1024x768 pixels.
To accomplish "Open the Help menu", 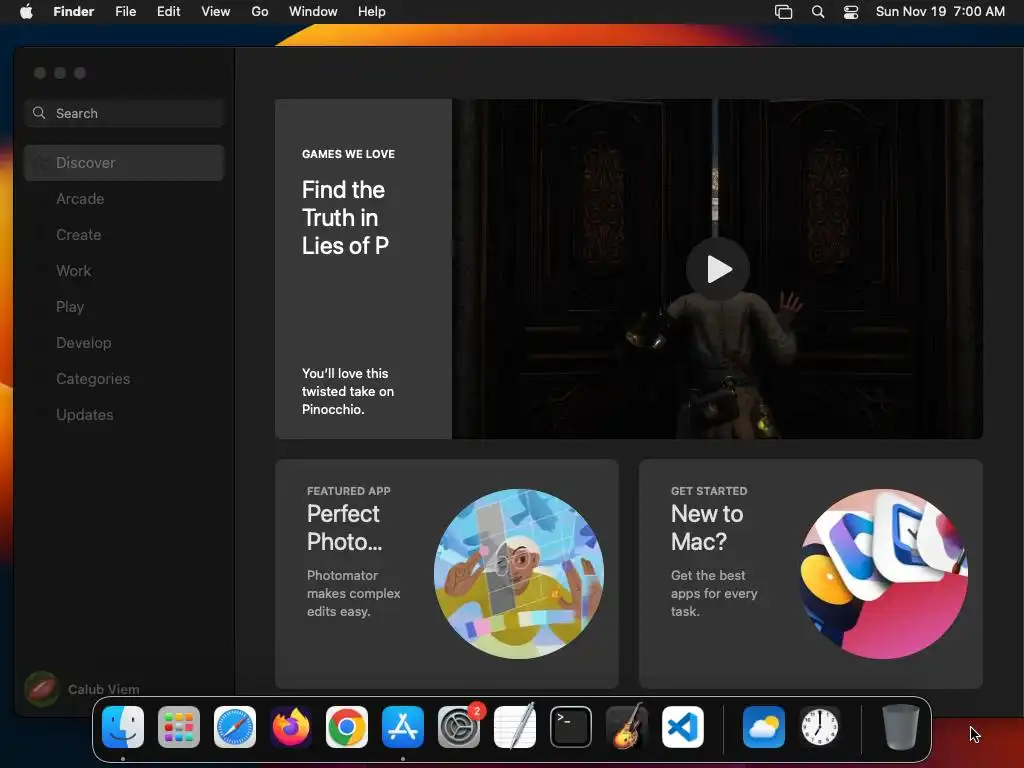I will 372,12.
